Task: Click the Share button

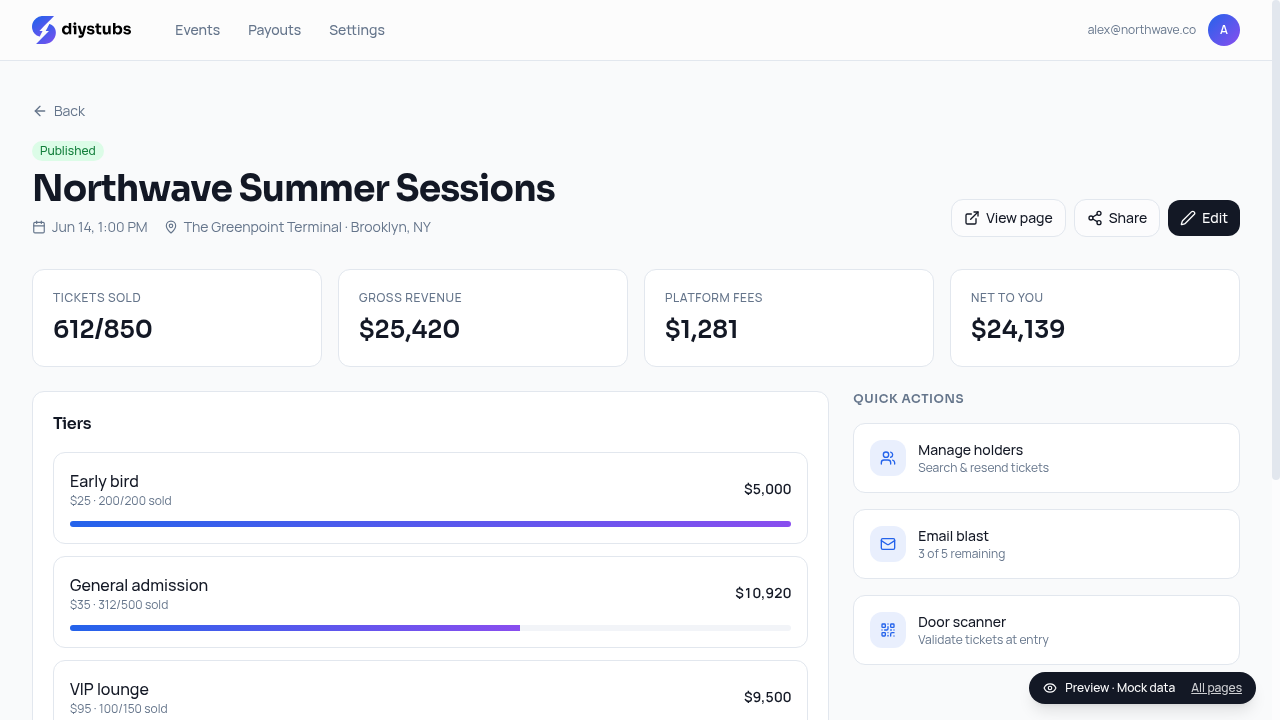Action: click(1117, 218)
